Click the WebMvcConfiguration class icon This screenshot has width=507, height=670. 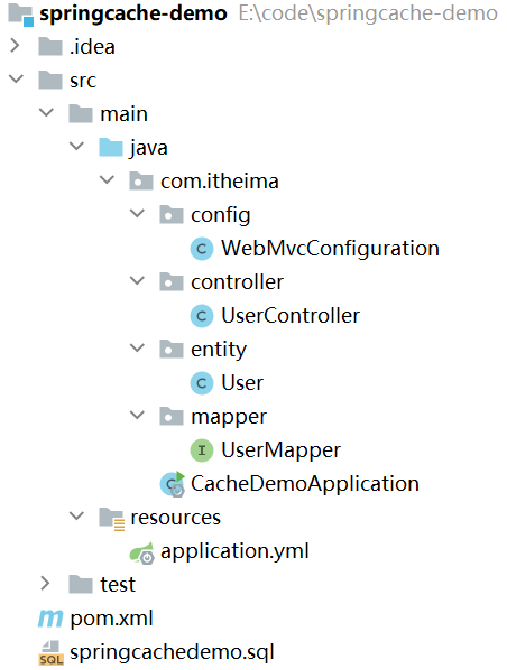pyautogui.click(x=202, y=248)
